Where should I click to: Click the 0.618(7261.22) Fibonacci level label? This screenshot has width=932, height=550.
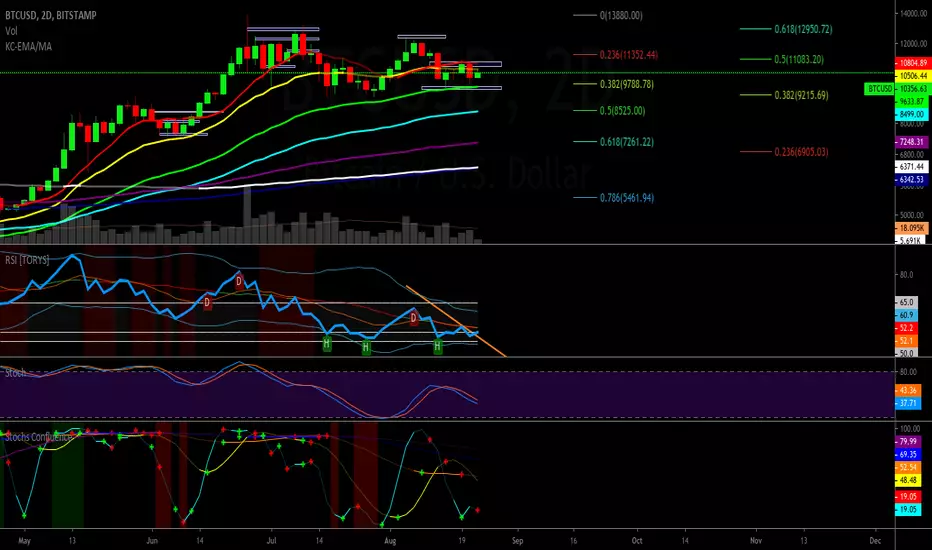(x=626, y=142)
